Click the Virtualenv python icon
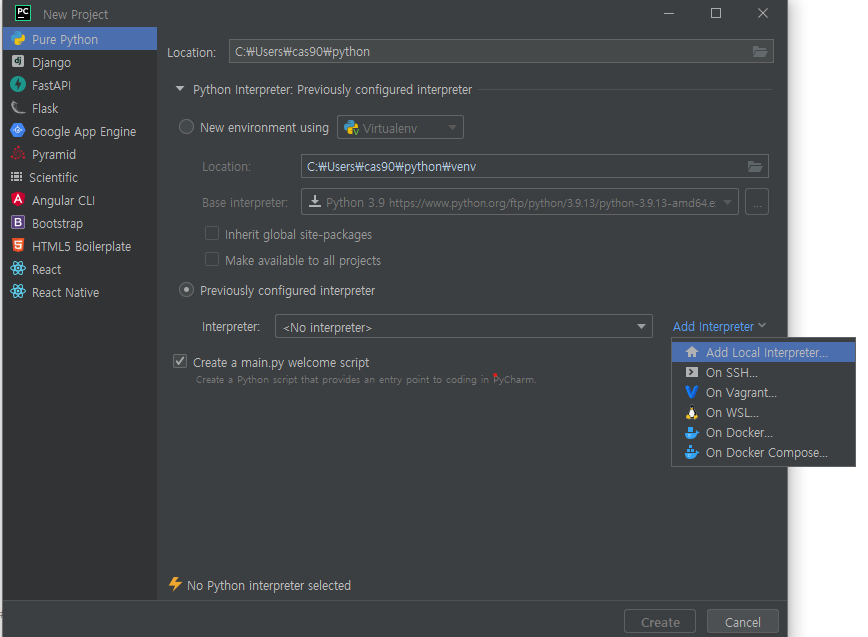 coord(352,128)
